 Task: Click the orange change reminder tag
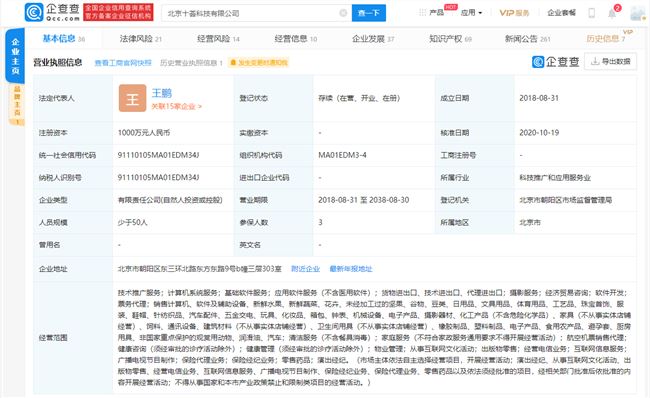pos(258,63)
